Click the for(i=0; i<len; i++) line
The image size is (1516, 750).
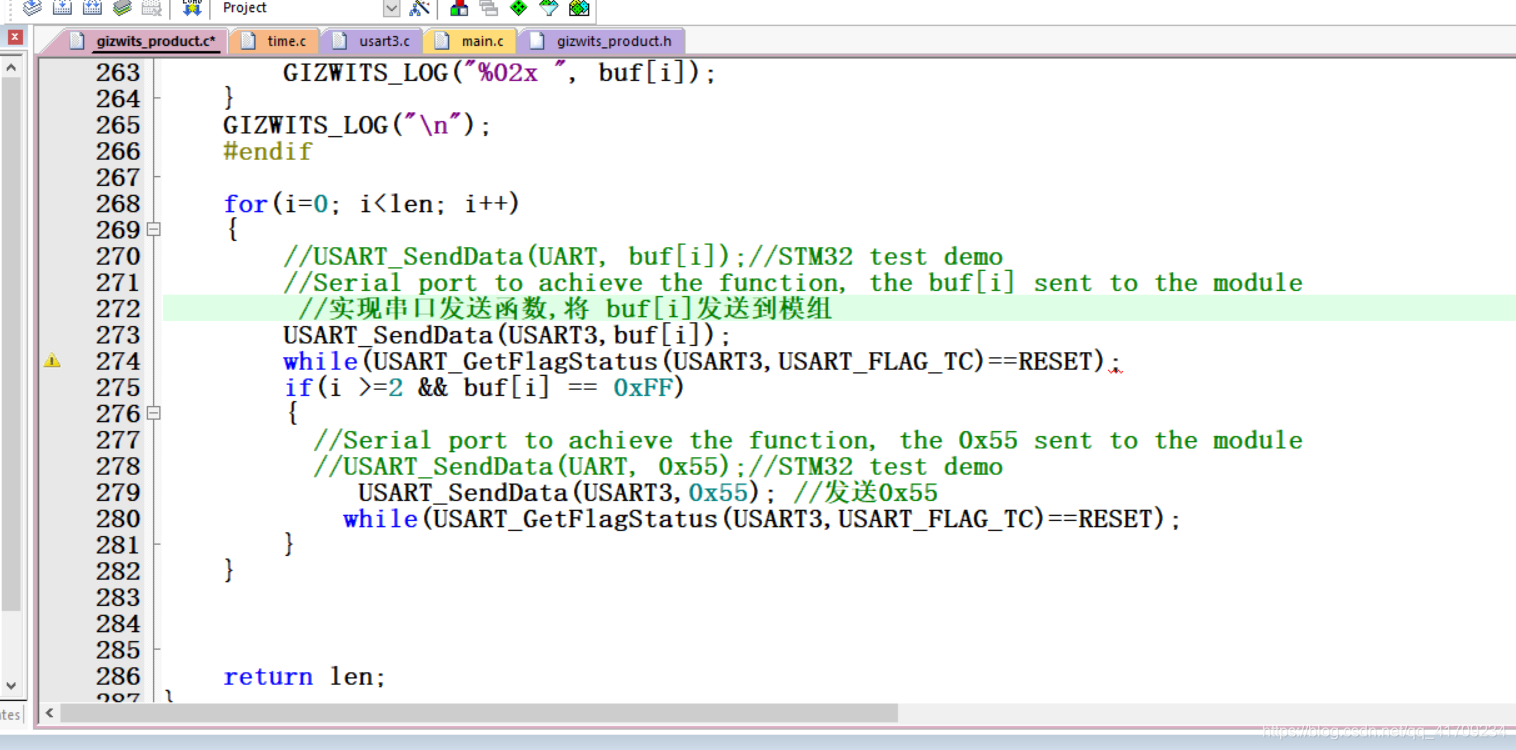click(x=372, y=204)
